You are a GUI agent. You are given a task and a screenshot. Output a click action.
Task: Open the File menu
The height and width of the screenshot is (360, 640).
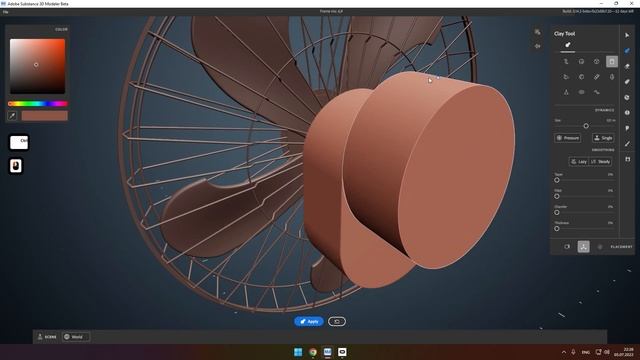coord(5,12)
